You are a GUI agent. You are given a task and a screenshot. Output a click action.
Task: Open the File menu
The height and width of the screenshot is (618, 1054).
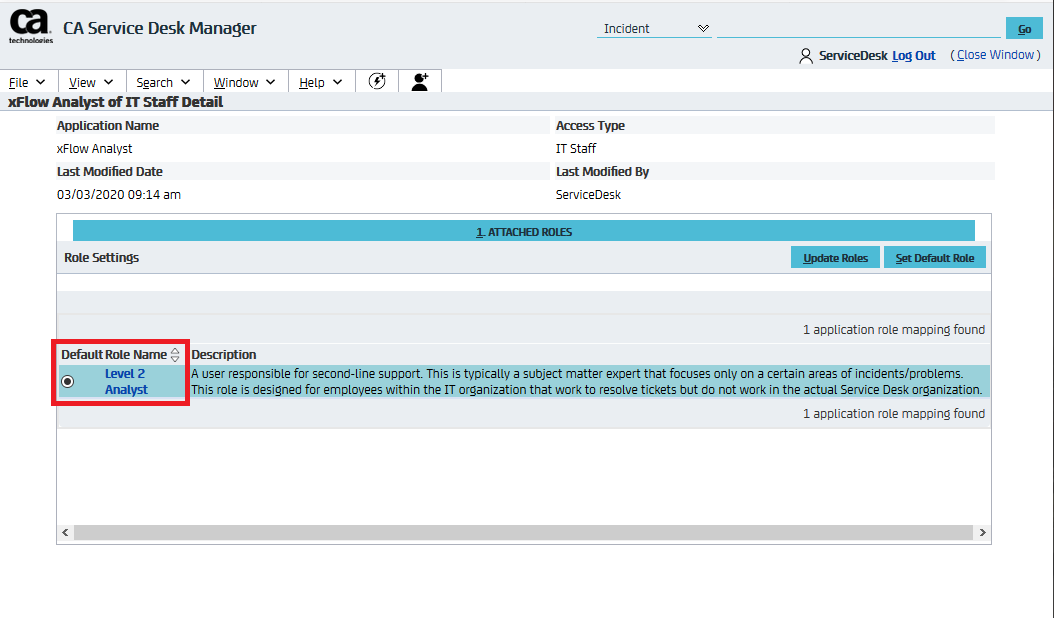(x=27, y=82)
